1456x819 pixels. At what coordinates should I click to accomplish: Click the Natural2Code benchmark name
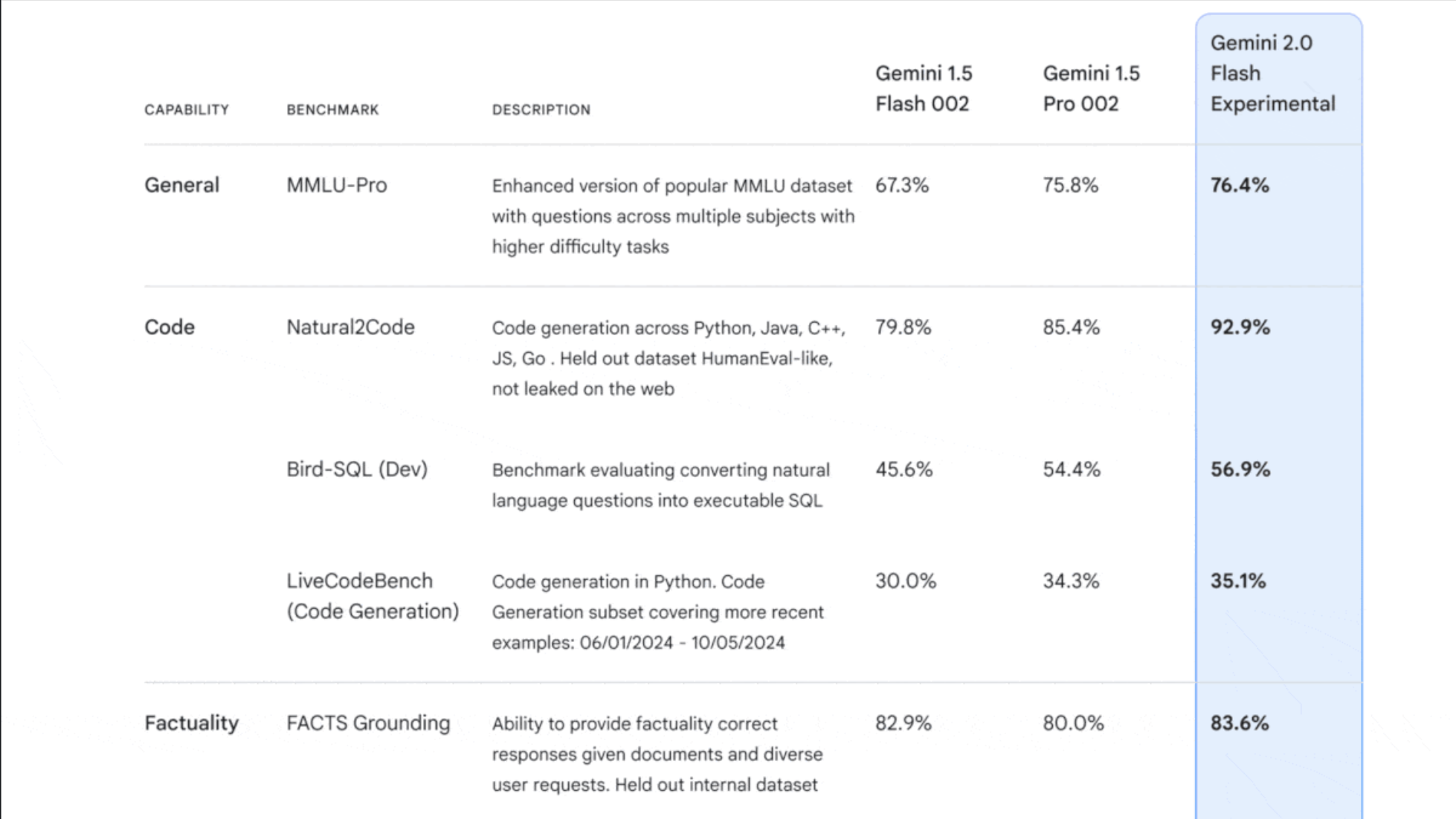tap(350, 327)
